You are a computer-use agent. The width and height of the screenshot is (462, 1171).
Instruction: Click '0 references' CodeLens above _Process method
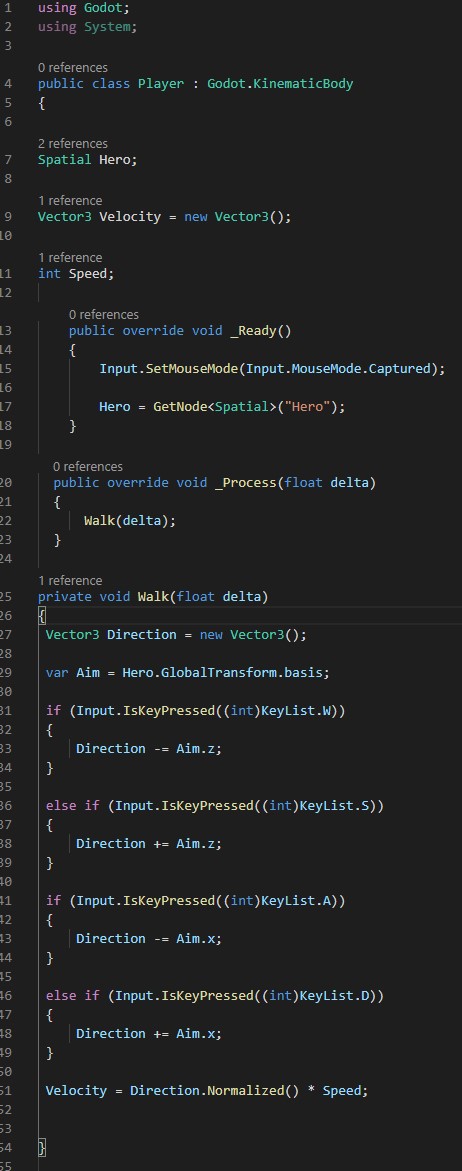[87, 467]
